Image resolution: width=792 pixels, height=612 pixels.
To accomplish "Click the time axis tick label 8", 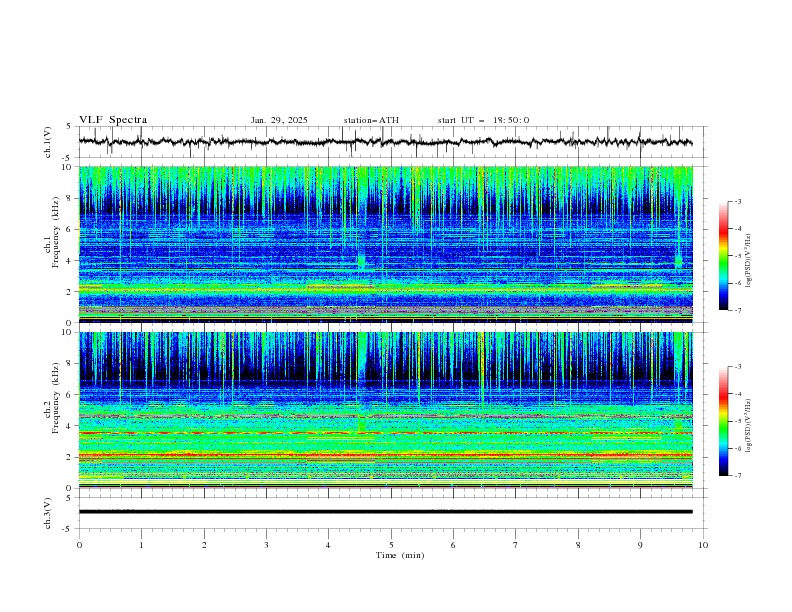I will [578, 545].
